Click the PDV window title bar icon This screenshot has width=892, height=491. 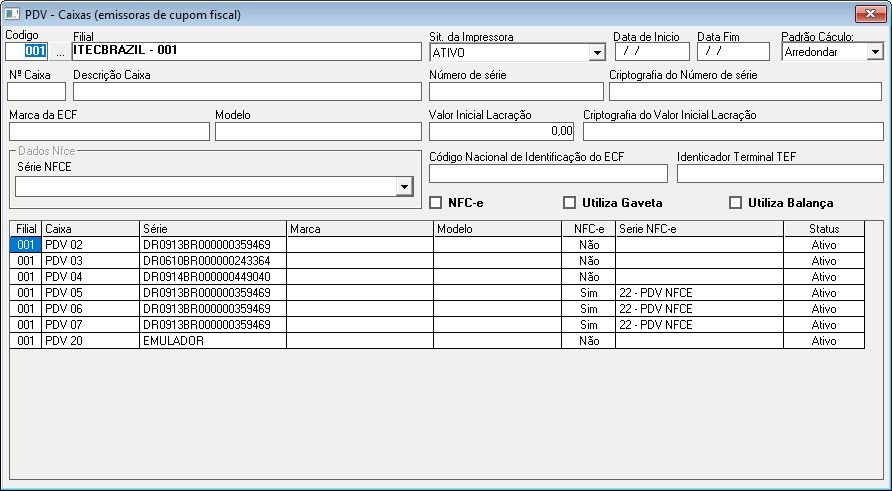(x=11, y=15)
